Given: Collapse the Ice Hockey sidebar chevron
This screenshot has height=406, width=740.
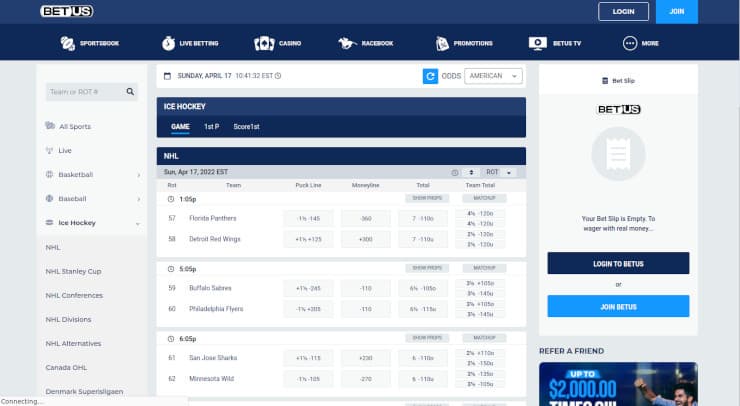Looking at the screenshot, I should click(138, 223).
